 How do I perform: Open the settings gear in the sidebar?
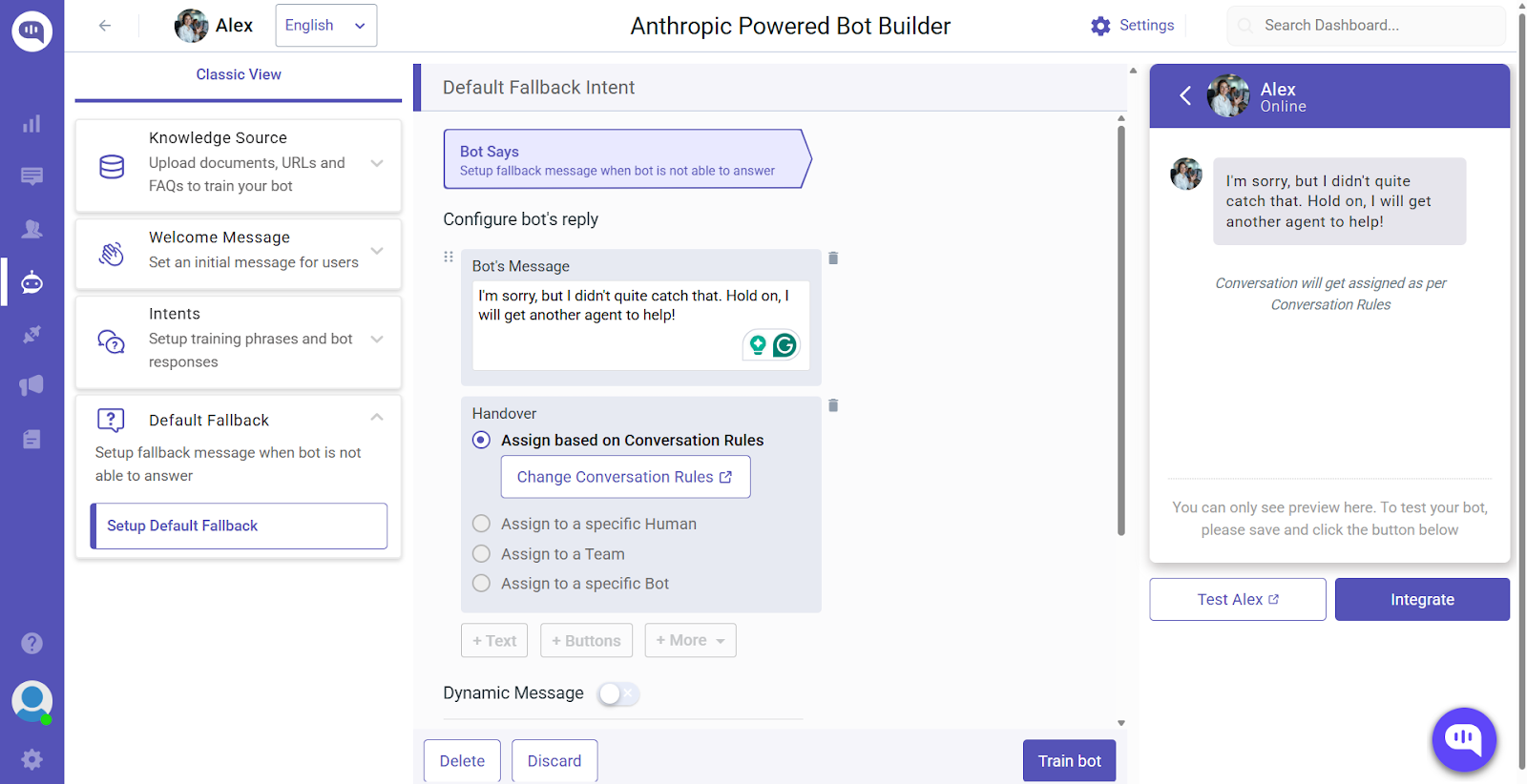[x=31, y=759]
